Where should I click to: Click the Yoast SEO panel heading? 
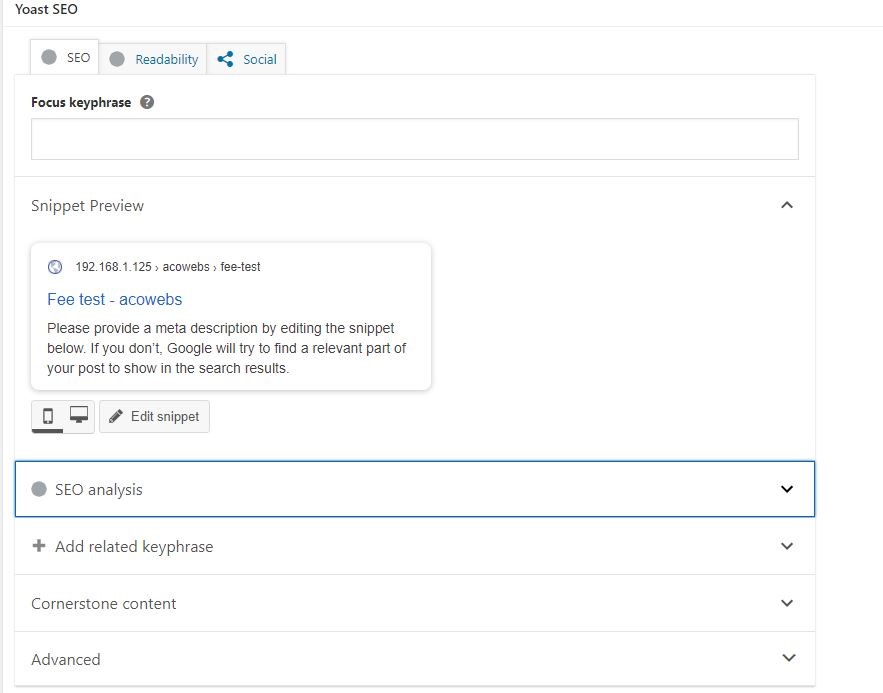coord(46,9)
